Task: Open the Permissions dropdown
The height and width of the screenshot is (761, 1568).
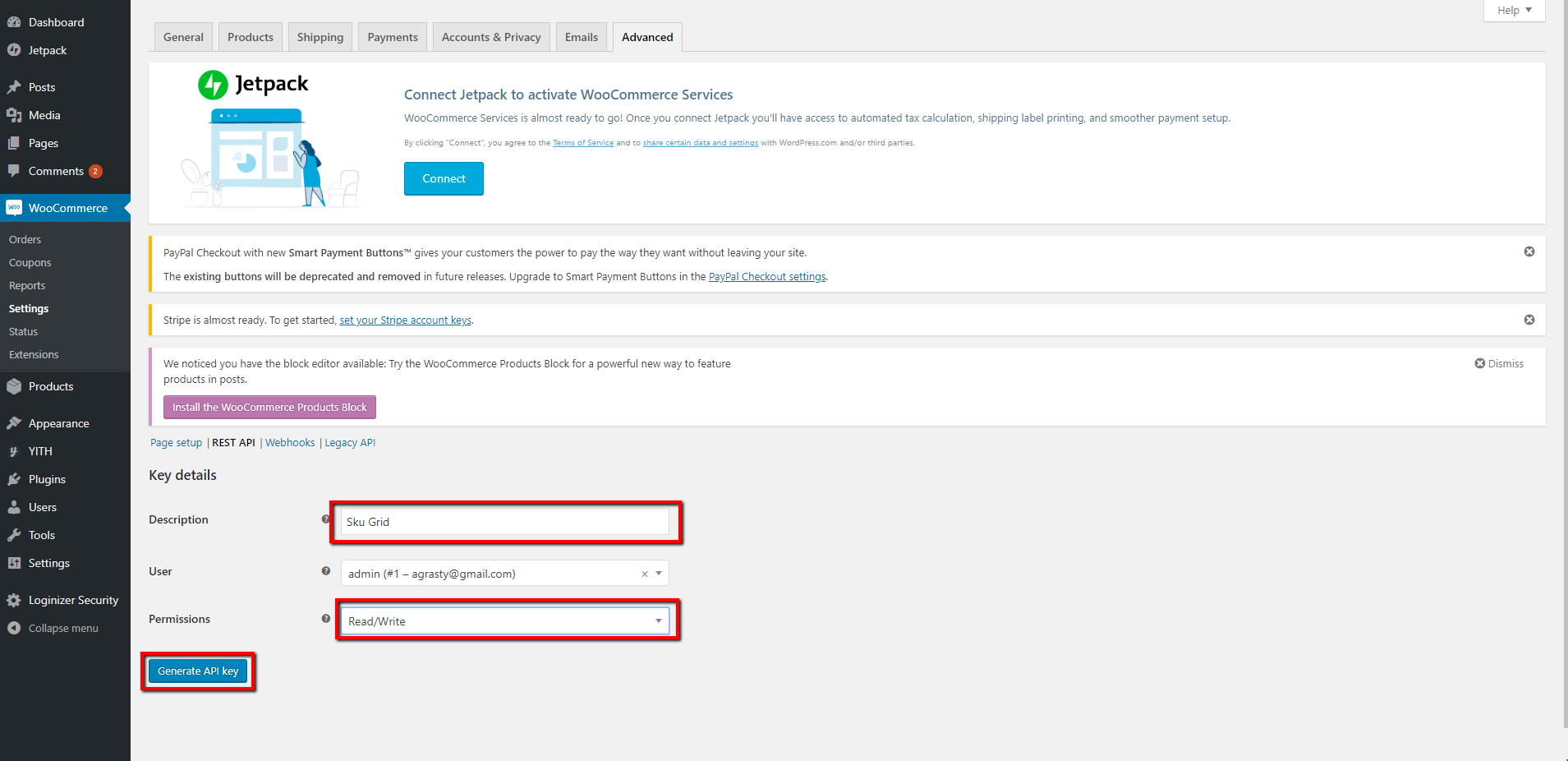Action: pos(504,621)
